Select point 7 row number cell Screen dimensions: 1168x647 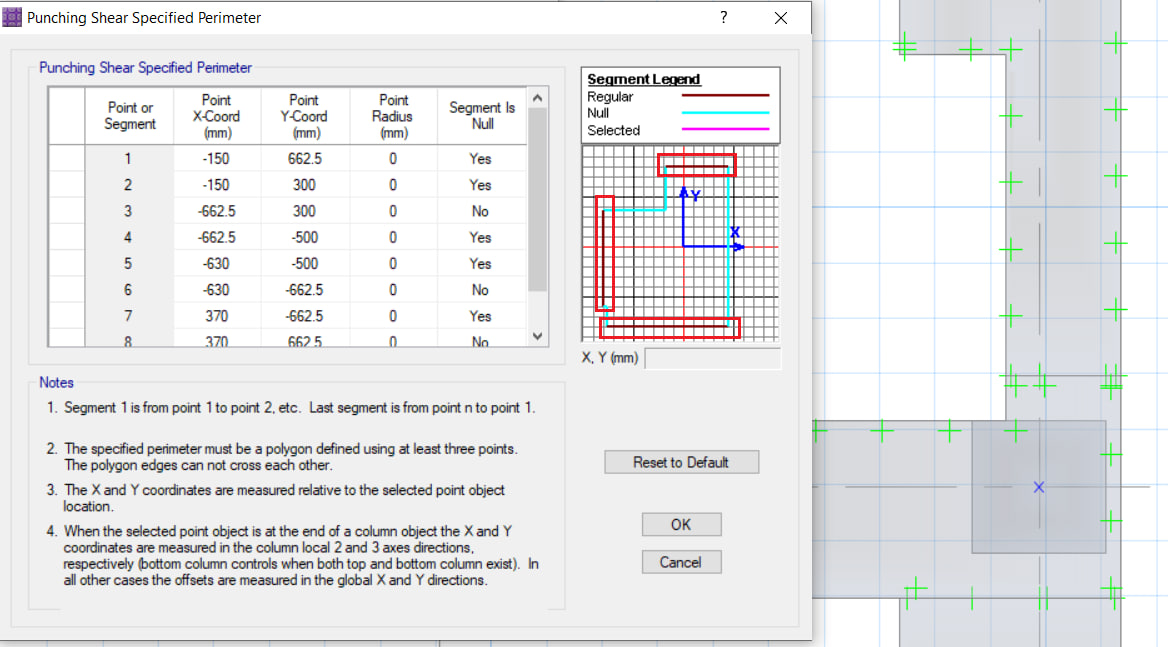pyautogui.click(x=129, y=316)
